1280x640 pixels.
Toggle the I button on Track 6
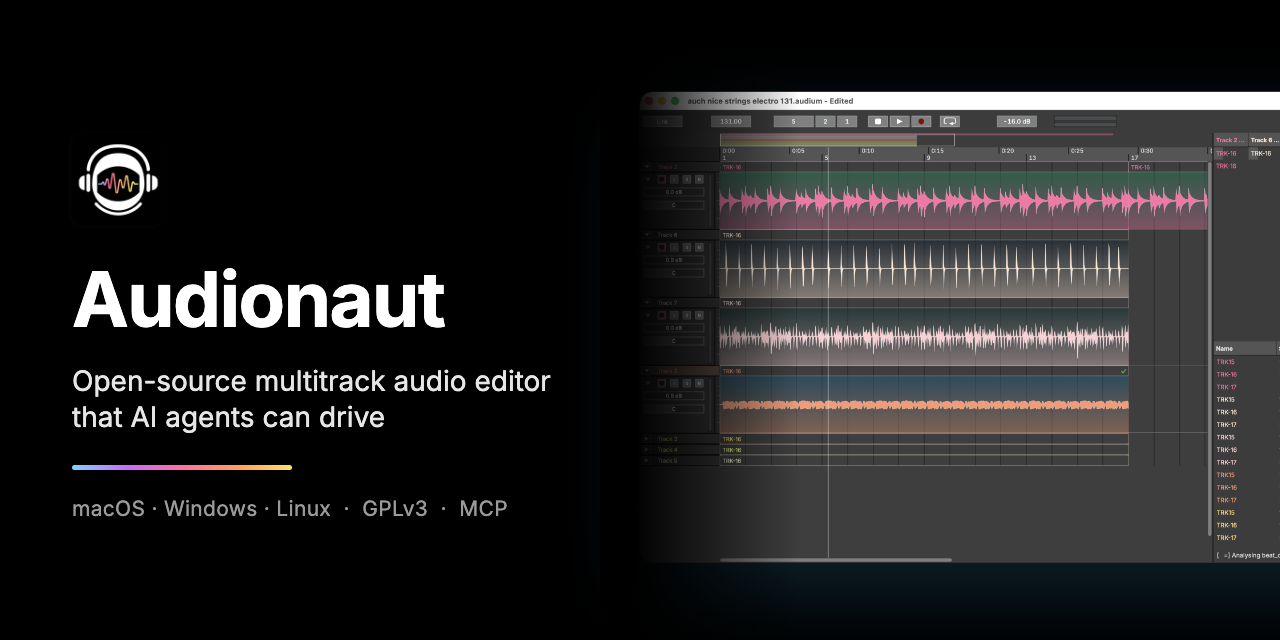click(x=674, y=247)
